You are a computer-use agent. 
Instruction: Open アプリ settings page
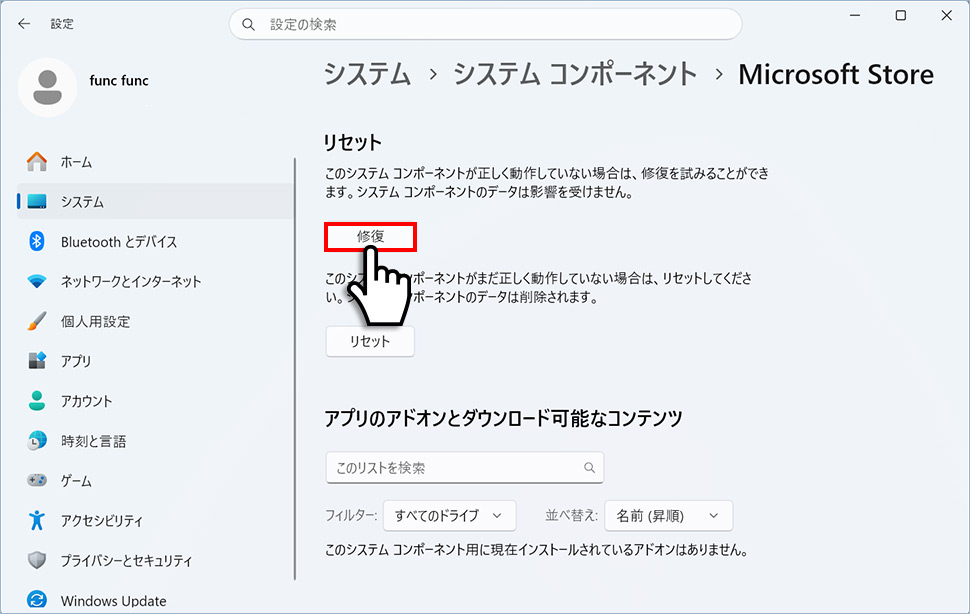(x=155, y=360)
